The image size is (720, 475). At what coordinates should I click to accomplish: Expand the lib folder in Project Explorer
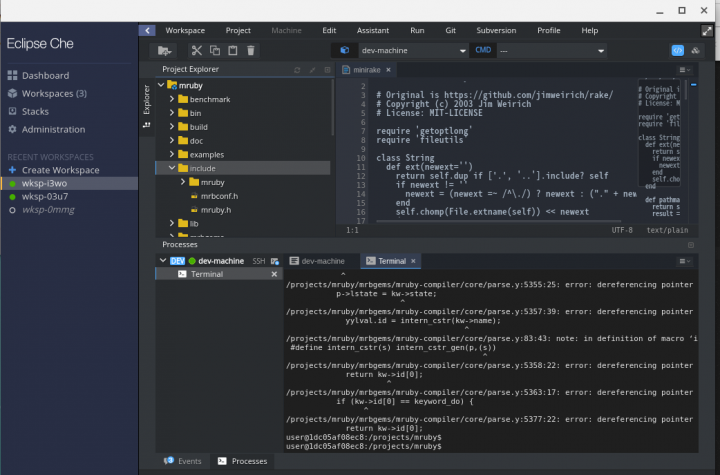(x=172, y=223)
